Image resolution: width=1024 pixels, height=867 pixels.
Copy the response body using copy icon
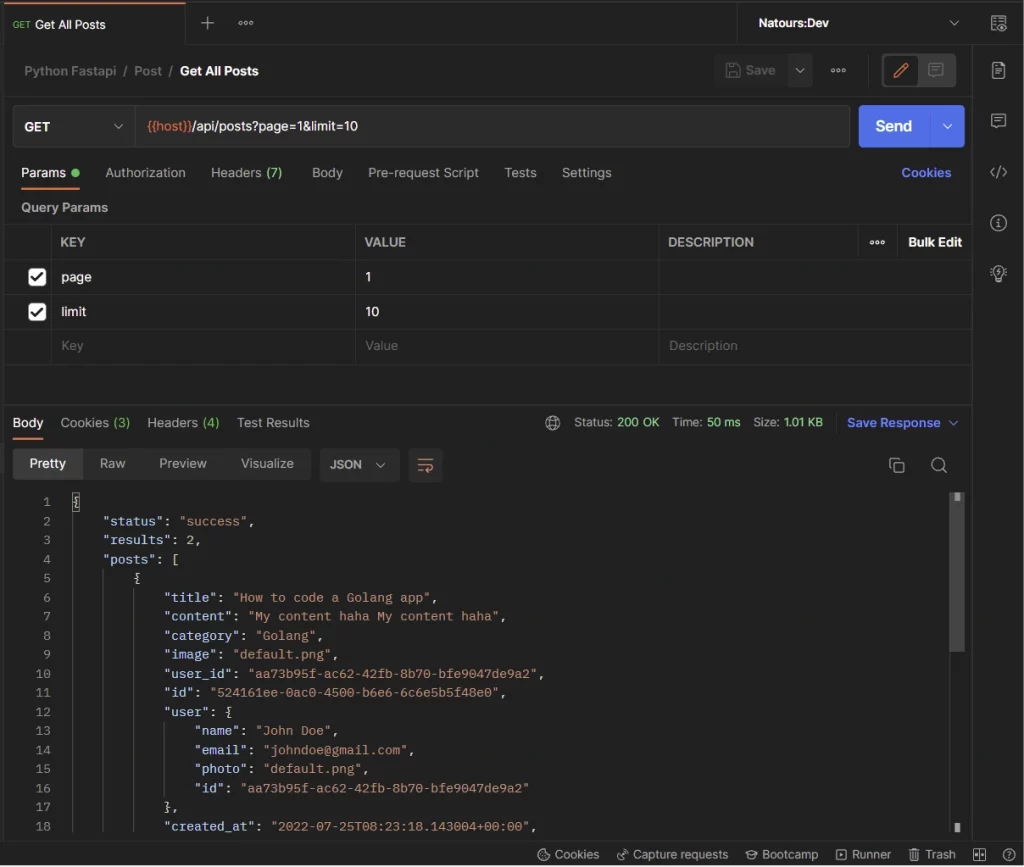coord(896,465)
